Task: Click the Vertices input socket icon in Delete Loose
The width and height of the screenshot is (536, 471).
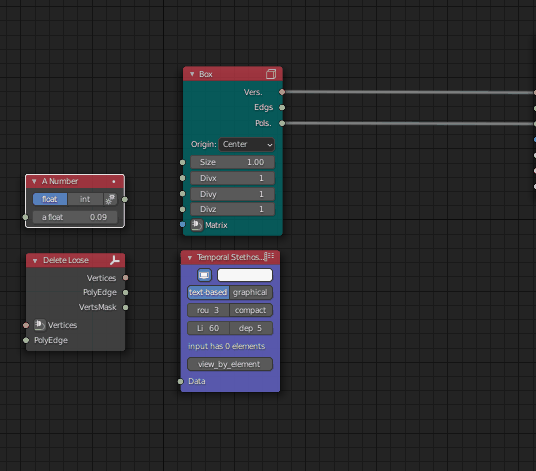Action: point(40,325)
